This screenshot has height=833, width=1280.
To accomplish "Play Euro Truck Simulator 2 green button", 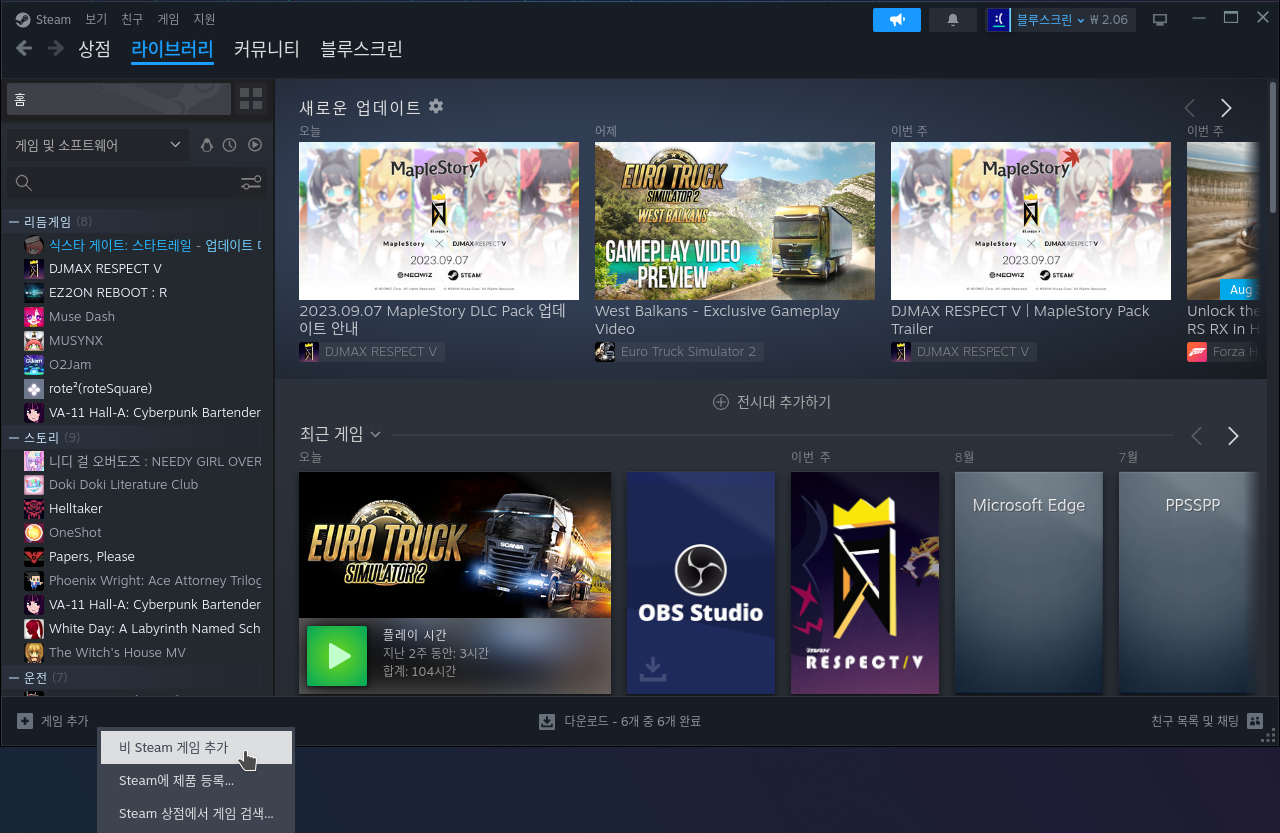I will [x=337, y=656].
